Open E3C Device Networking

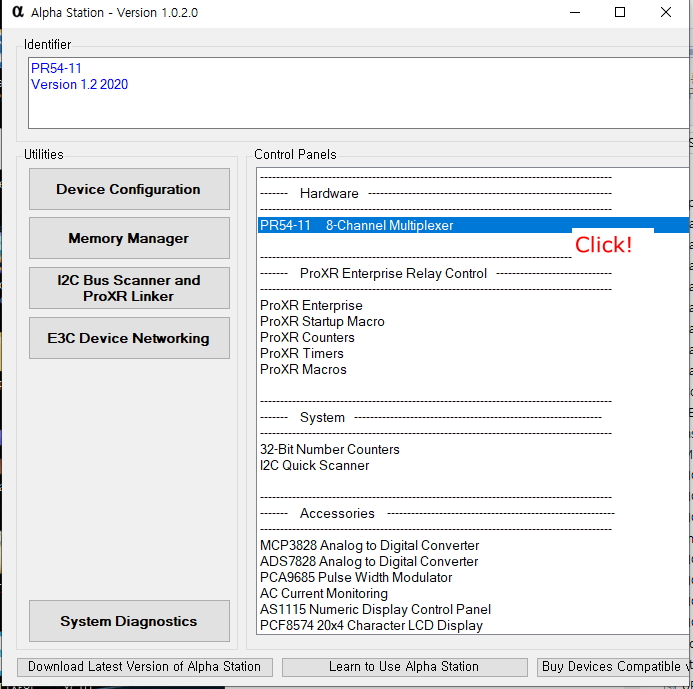129,338
